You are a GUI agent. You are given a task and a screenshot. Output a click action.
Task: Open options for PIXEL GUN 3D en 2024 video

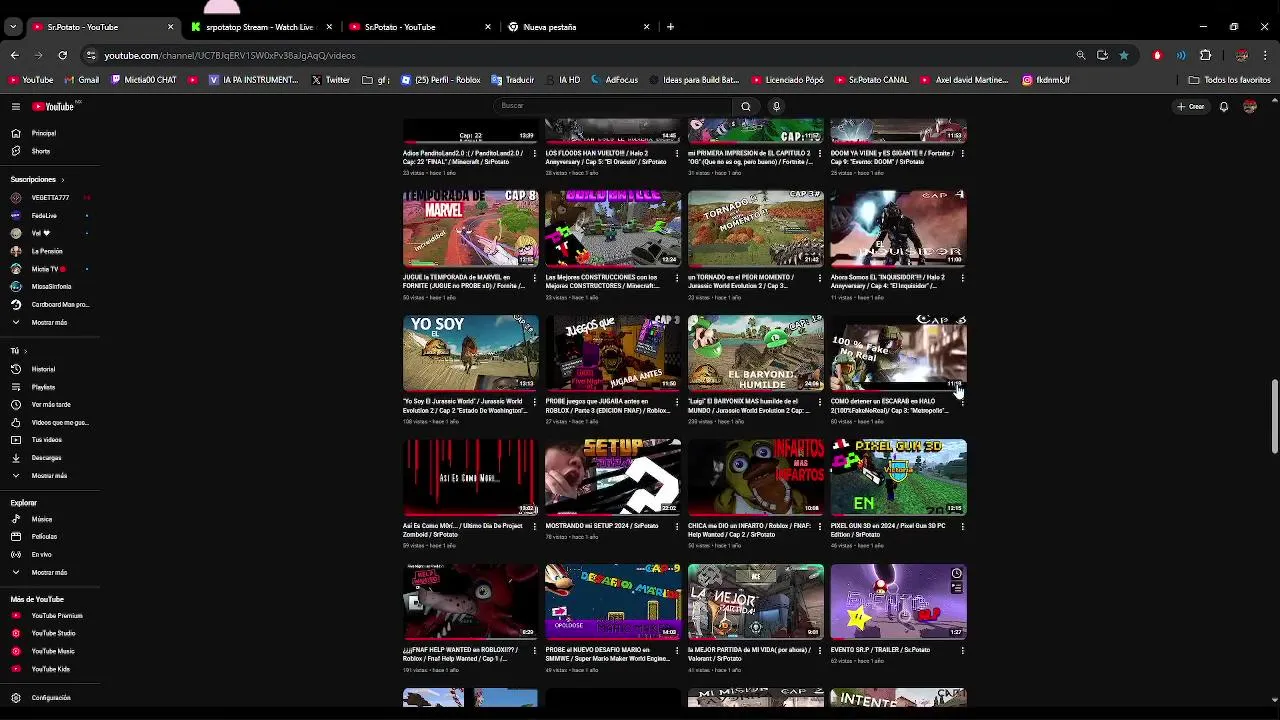pyautogui.click(x=962, y=526)
